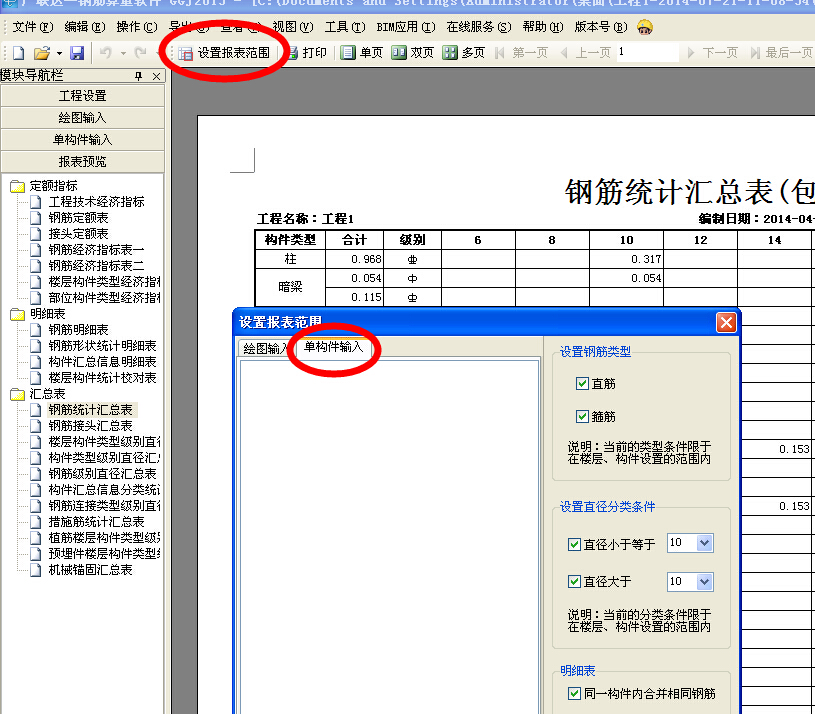
Task: Click the page number input field
Action: 648,52
